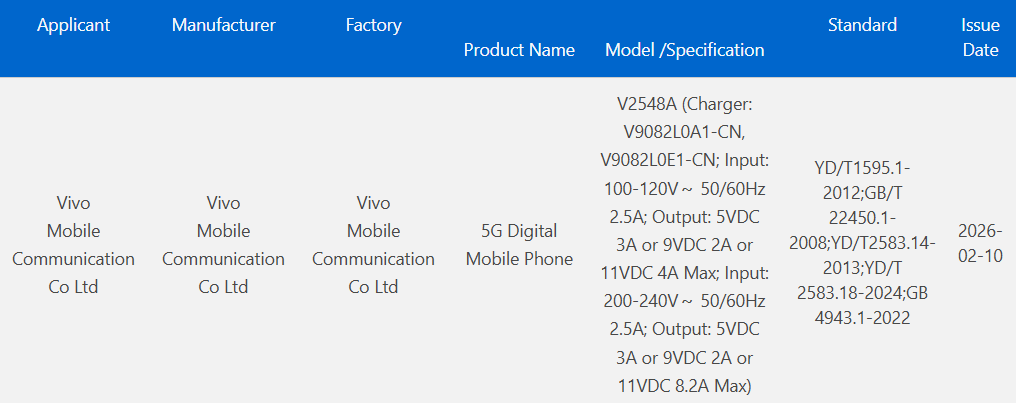Click the 100-120V input voltage text

coord(642,189)
